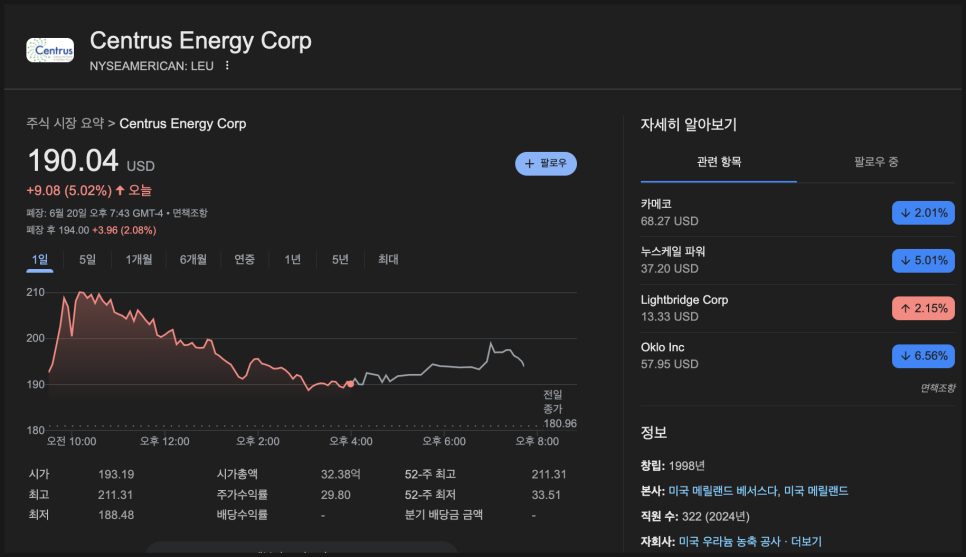This screenshot has height=557, width=966.
Task: Switch chart to the 1개월 range
Action: pyautogui.click(x=139, y=259)
